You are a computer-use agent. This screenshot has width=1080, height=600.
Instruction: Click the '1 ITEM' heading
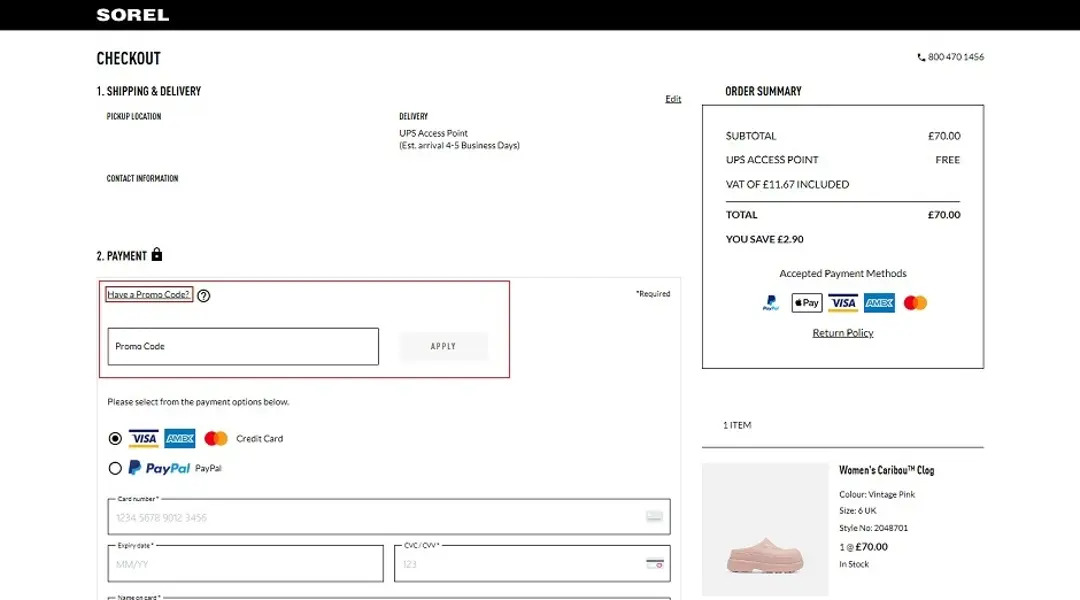pos(737,425)
